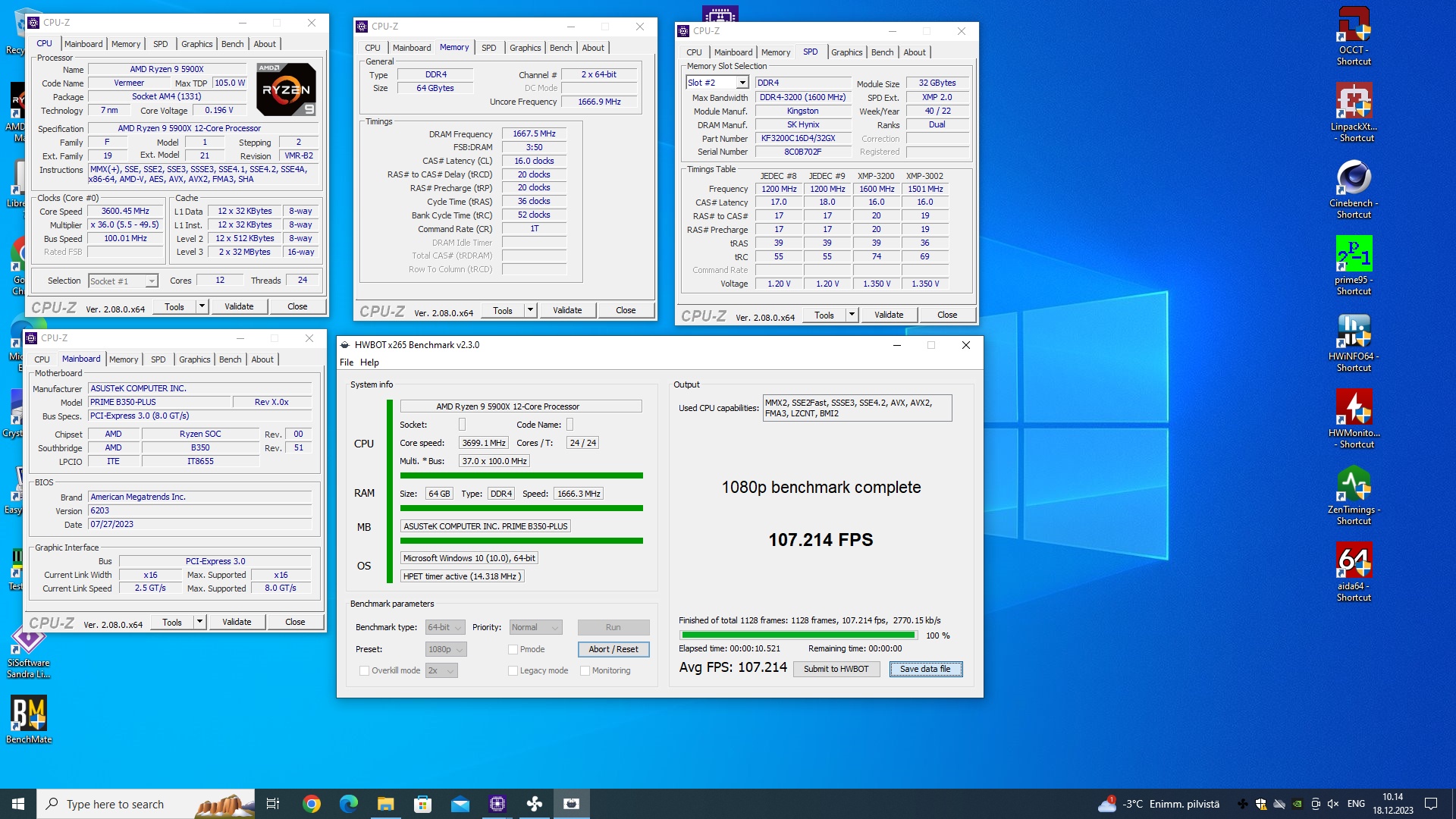The height and width of the screenshot is (819, 1456).
Task: Open the prime95 shortcut icon
Action: coord(1354,266)
